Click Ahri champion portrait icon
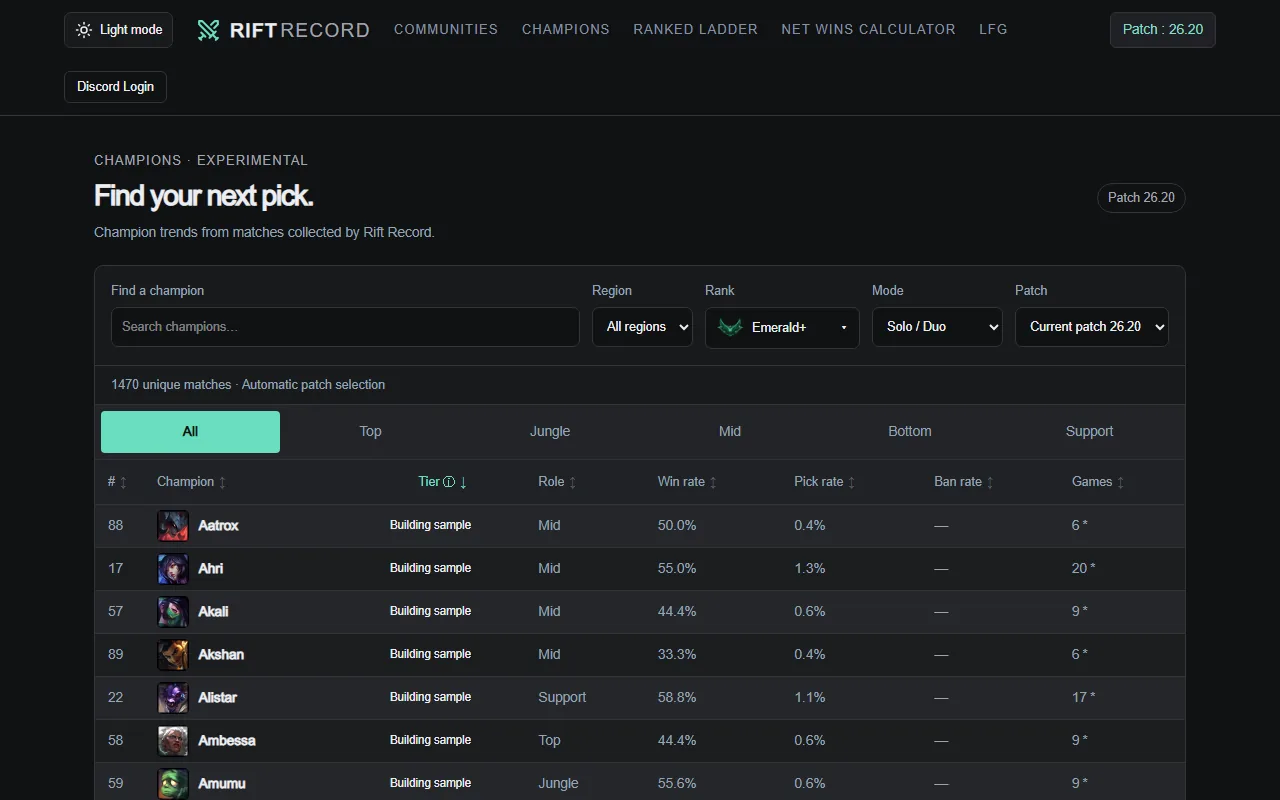This screenshot has height=800, width=1280. click(173, 569)
